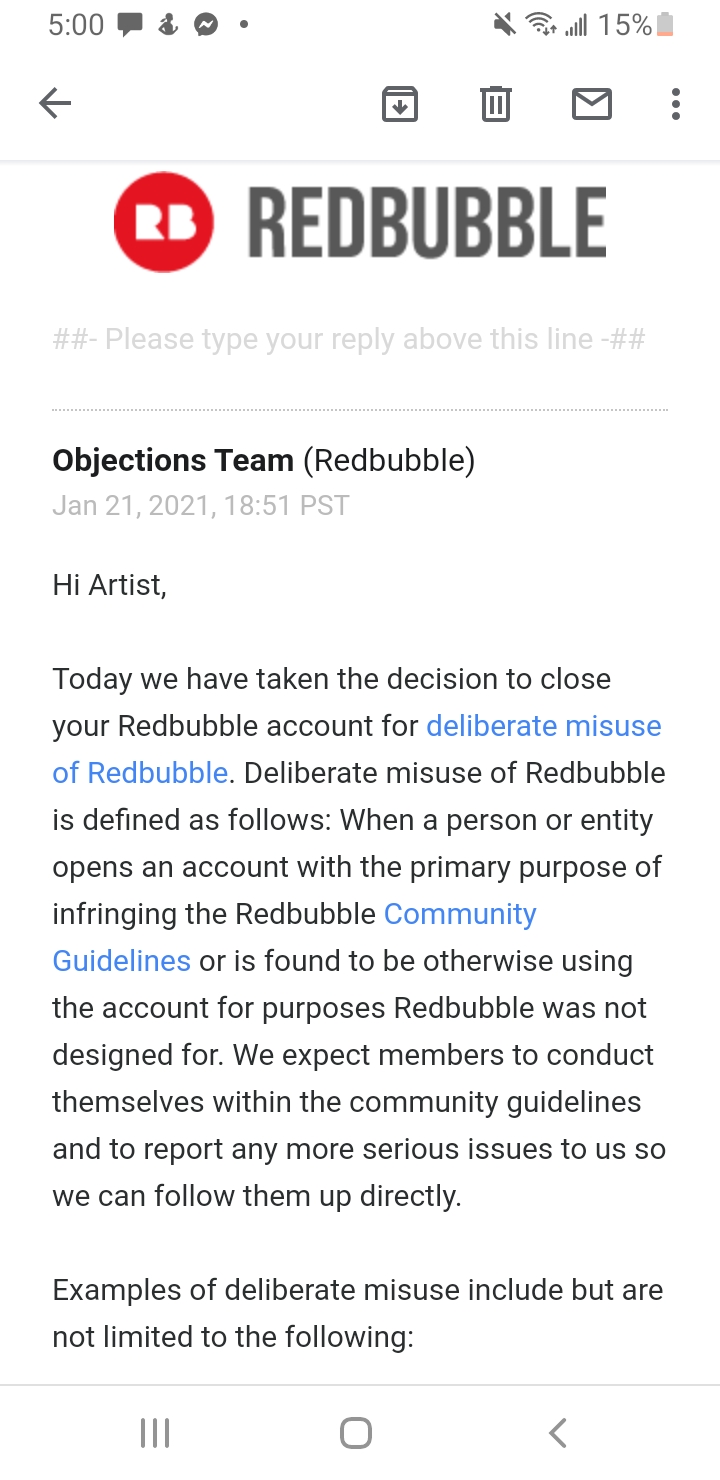720x1480 pixels.
Task: Delete this email with trash icon
Action: click(496, 103)
